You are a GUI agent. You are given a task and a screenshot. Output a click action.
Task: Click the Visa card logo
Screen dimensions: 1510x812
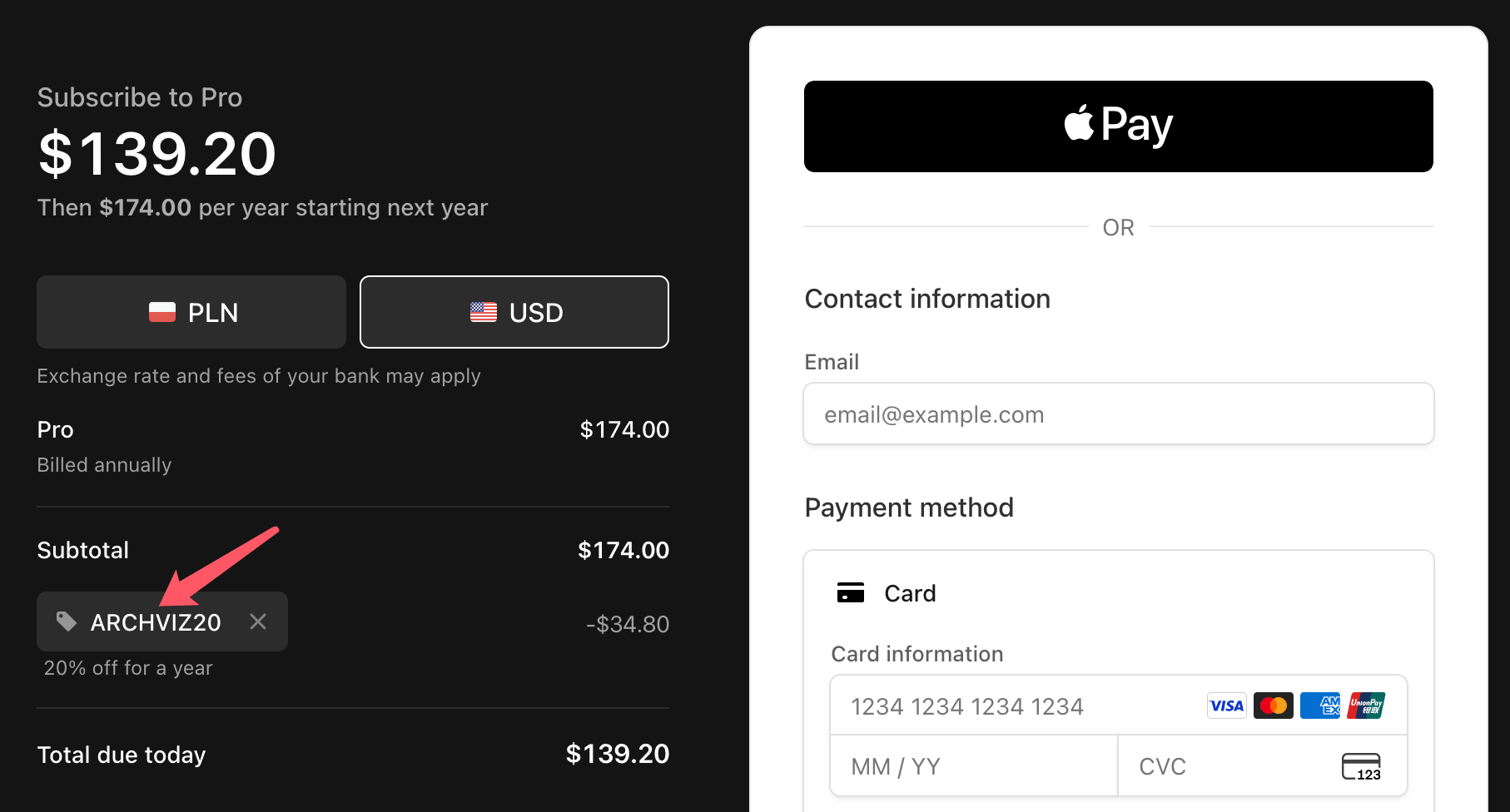1227,706
